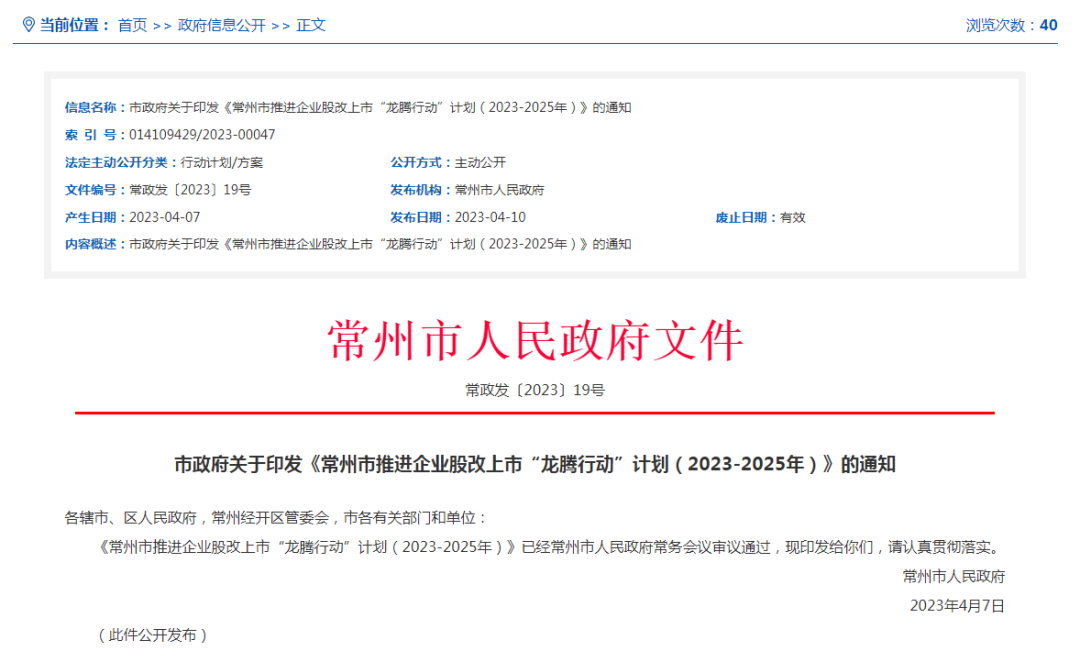Click the 主动公开 disclosure method text
The image size is (1080, 651).
point(481,161)
